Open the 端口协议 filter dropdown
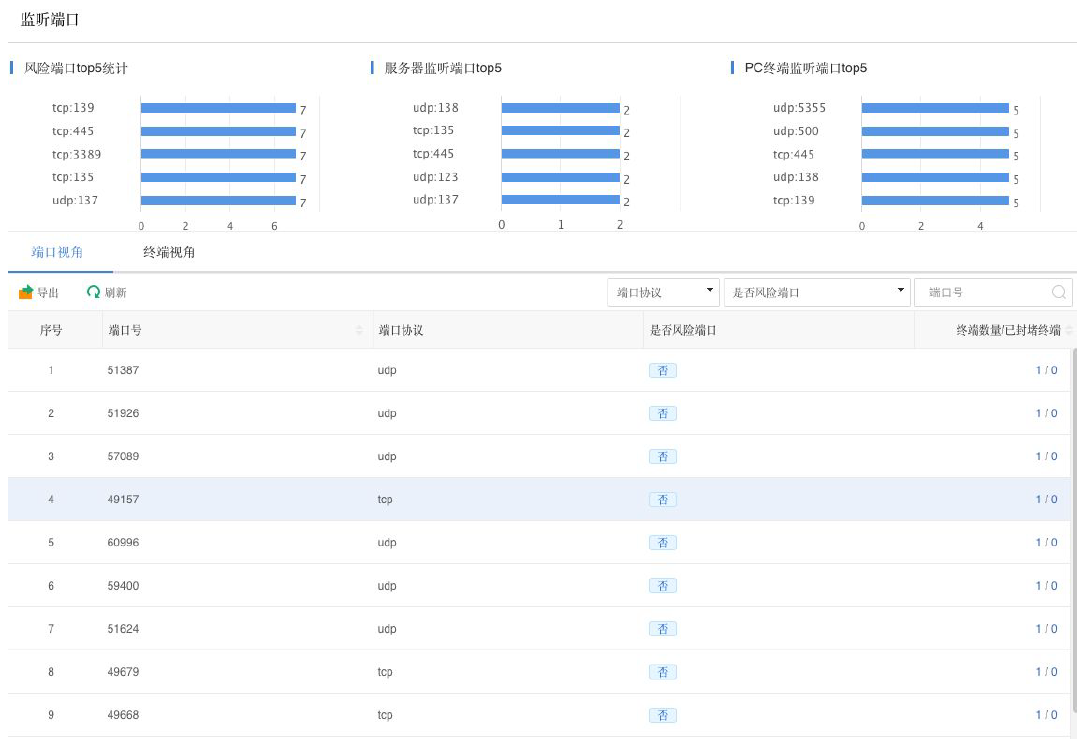 664,292
